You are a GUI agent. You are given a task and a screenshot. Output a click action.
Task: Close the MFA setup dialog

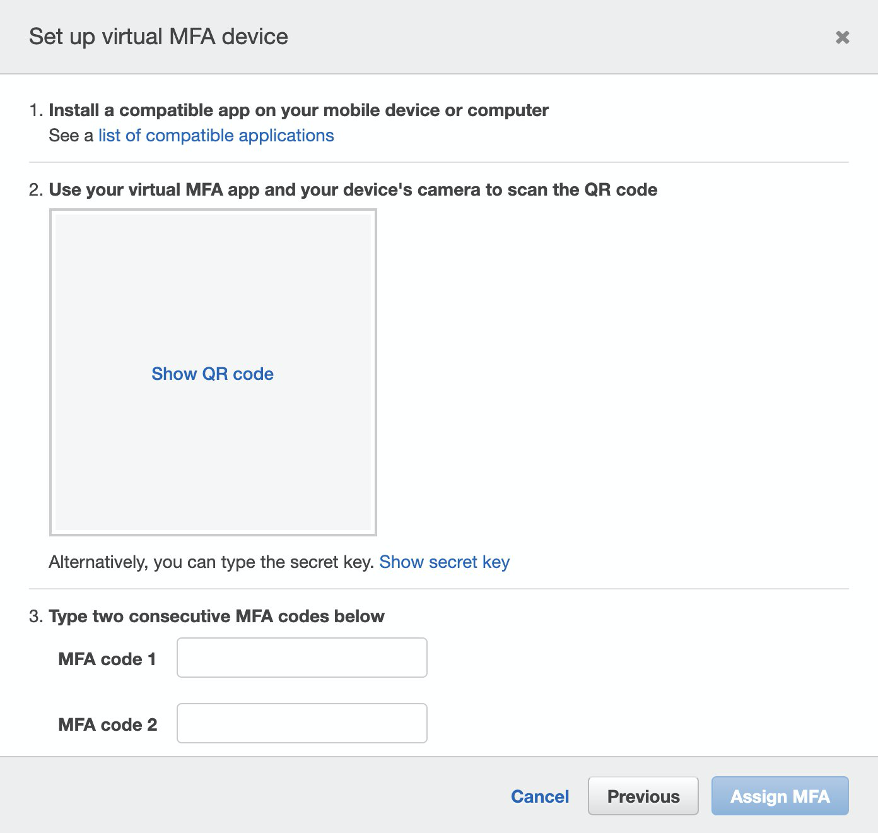842,37
